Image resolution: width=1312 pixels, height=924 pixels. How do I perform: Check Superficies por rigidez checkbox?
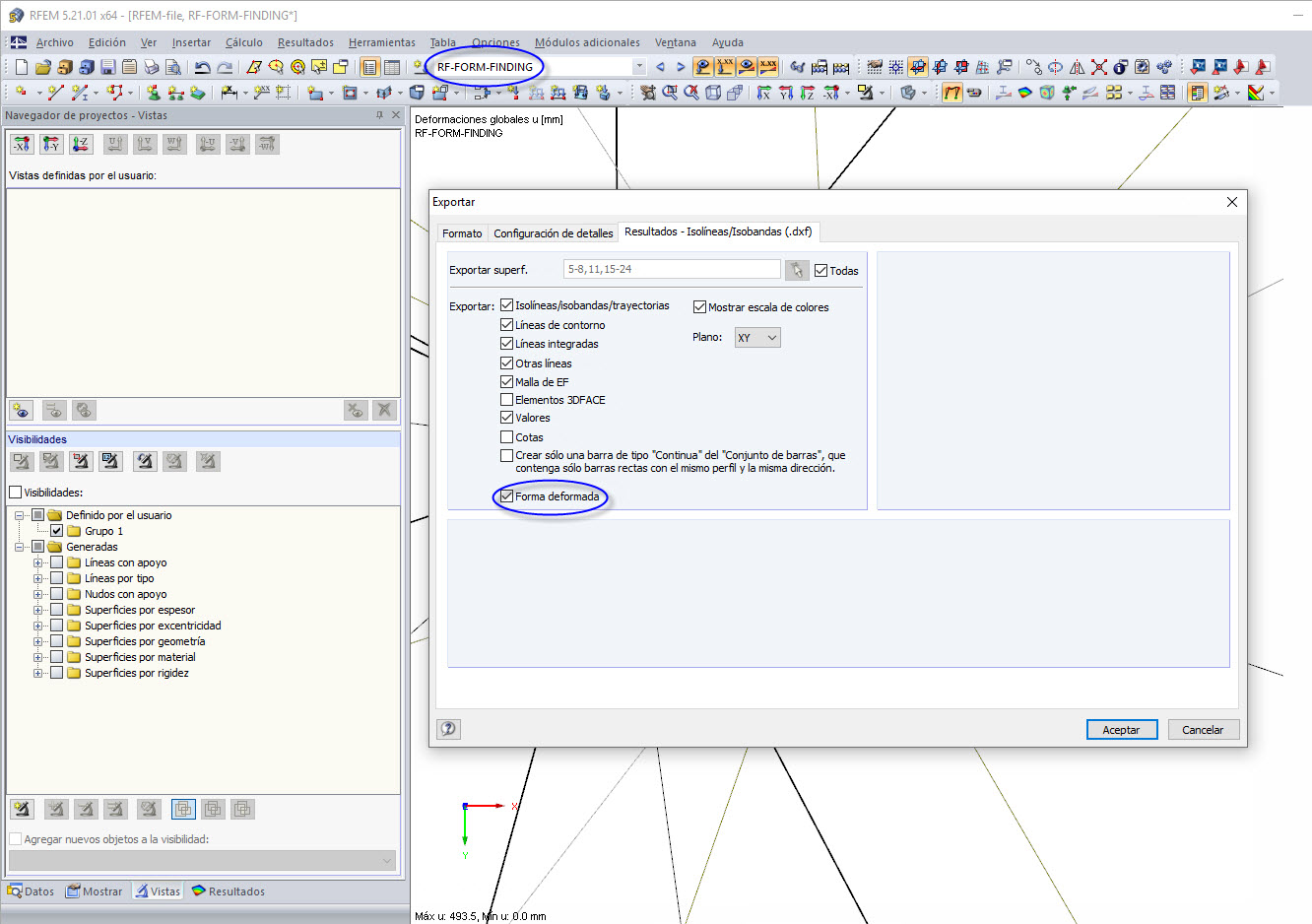pos(57,673)
